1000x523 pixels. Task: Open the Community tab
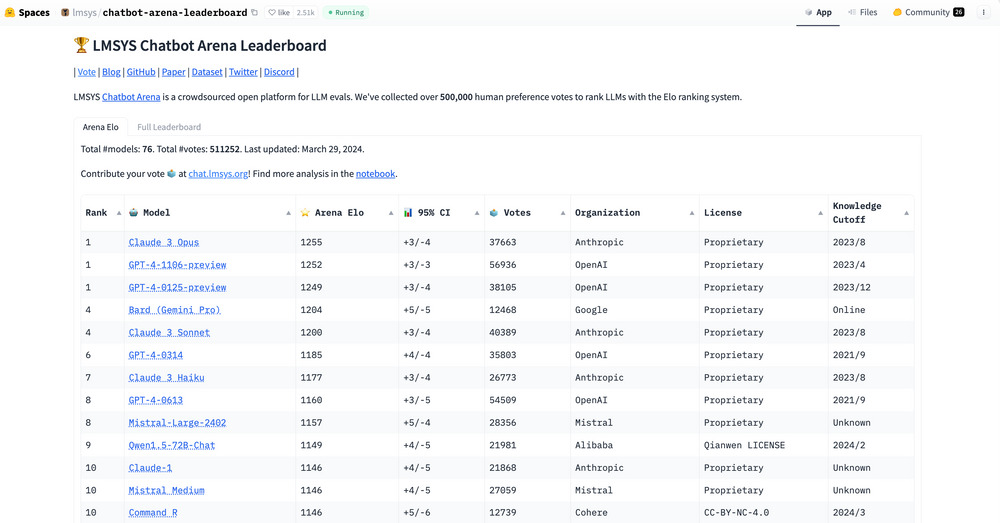(x=928, y=12)
